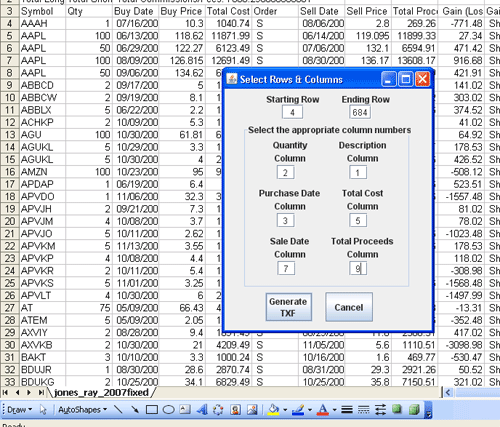Click cell containing ATEM

pyautogui.click(x=42, y=320)
